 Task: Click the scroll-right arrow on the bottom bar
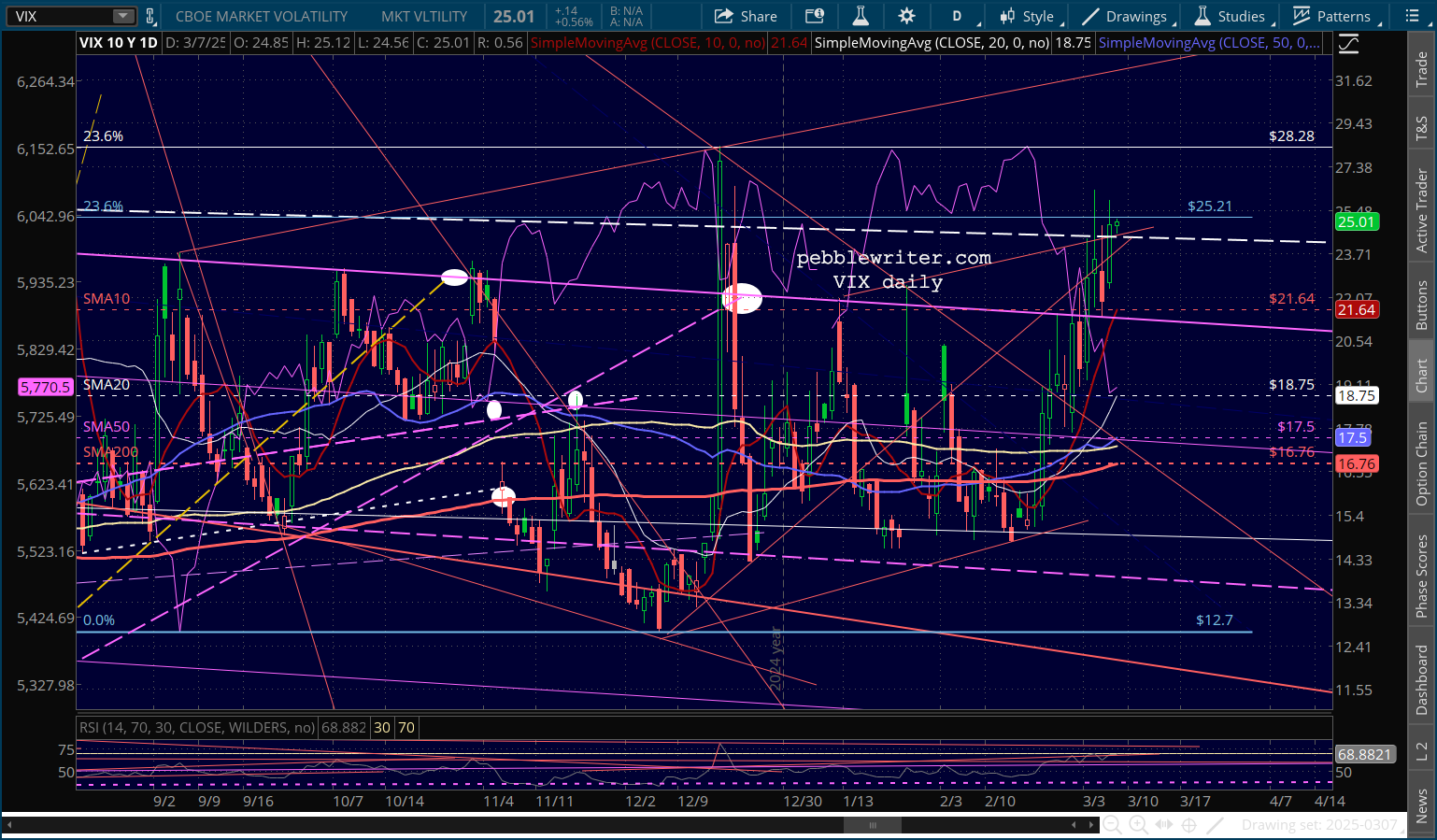click(1090, 825)
